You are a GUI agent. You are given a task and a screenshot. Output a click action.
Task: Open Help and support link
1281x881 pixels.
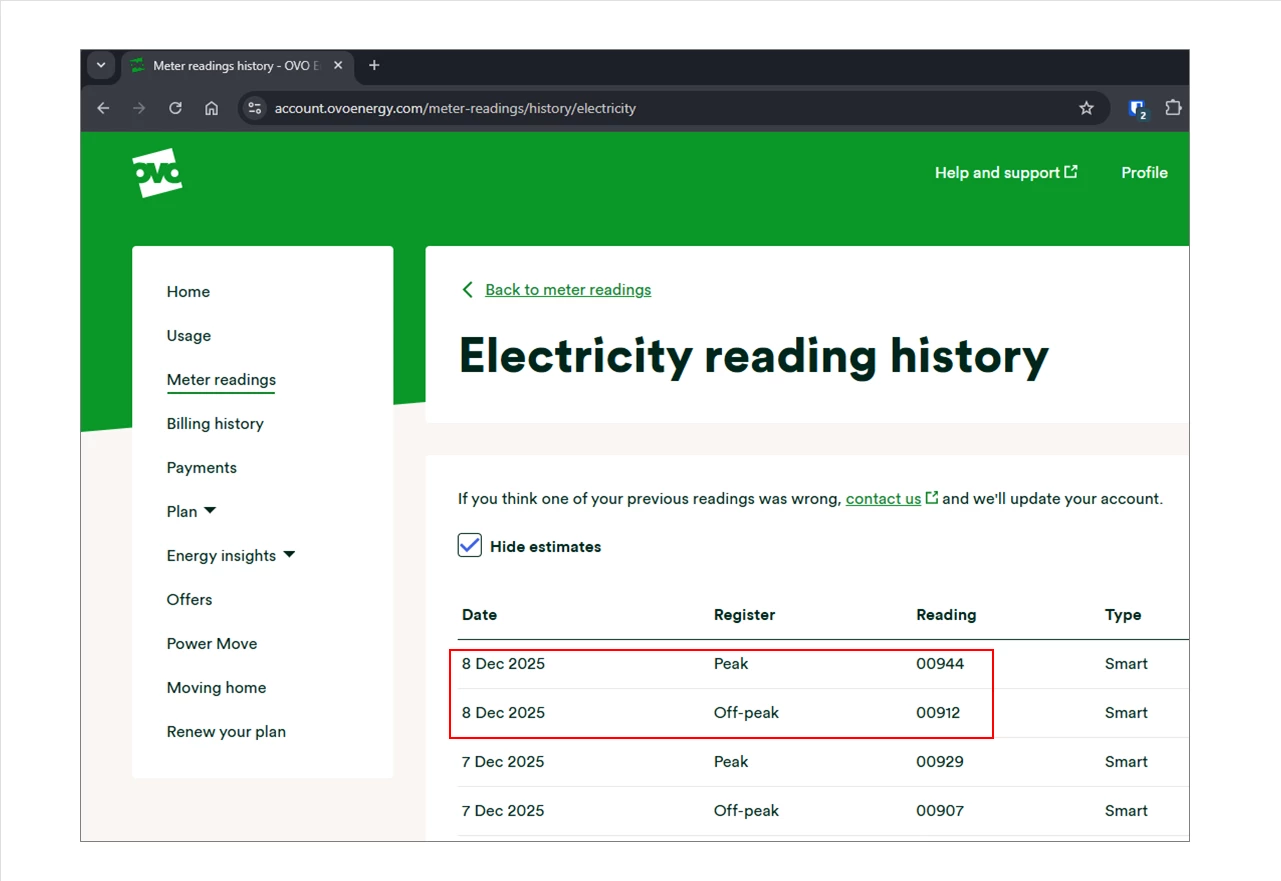click(1005, 173)
